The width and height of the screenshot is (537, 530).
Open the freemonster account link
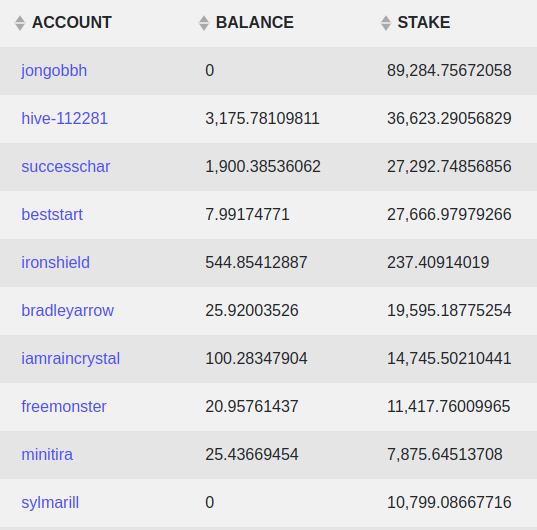tap(64, 407)
